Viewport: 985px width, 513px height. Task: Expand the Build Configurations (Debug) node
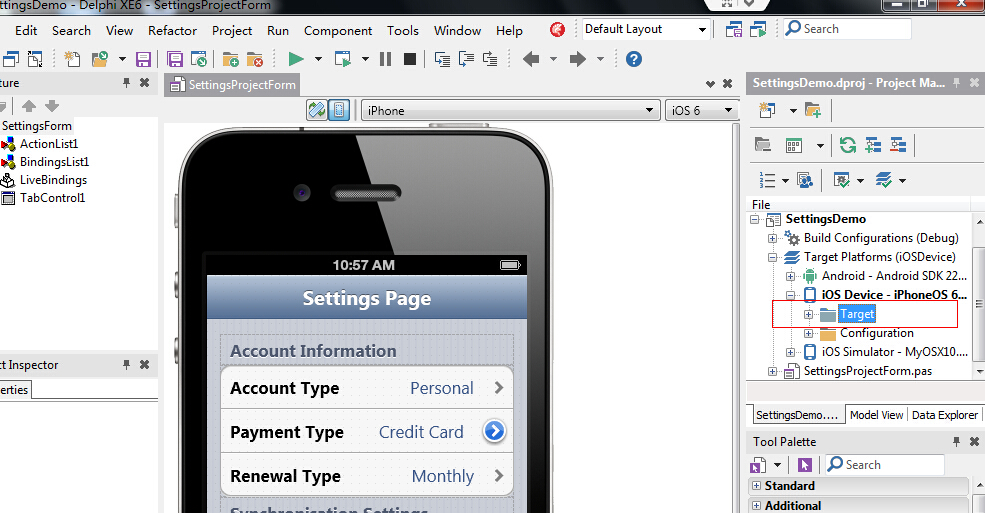[x=772, y=239]
